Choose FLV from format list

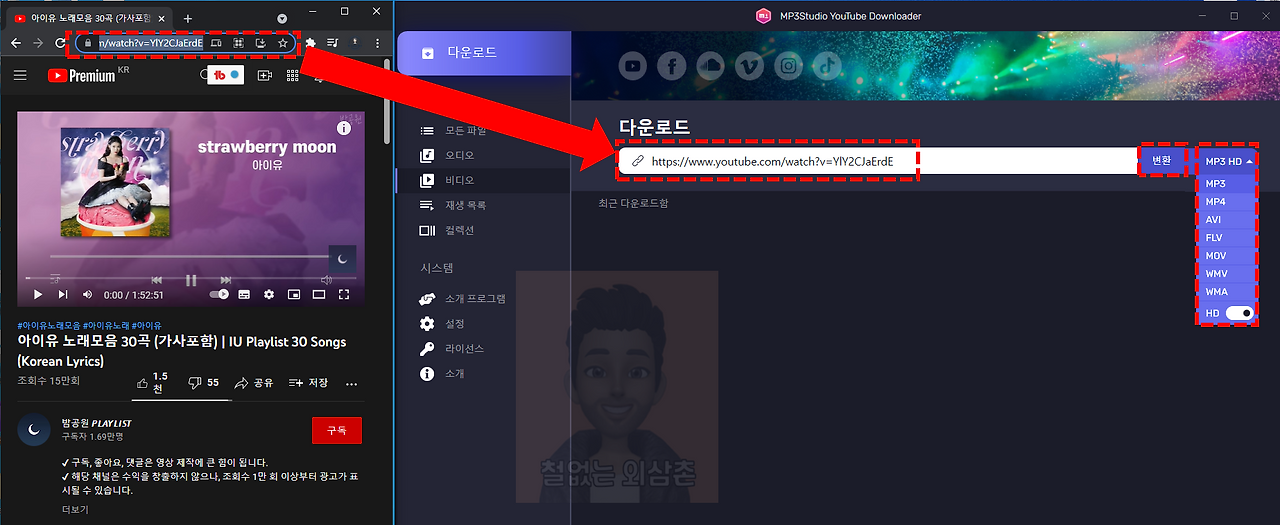(1228, 238)
